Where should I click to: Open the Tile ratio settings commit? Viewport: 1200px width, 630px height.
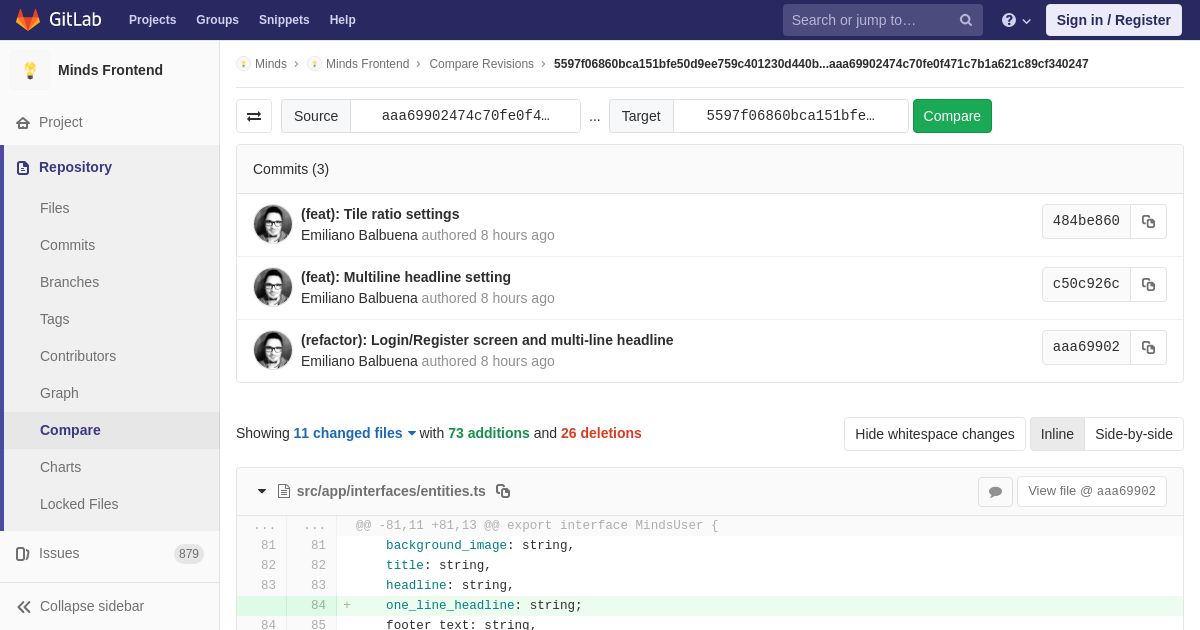click(x=380, y=214)
